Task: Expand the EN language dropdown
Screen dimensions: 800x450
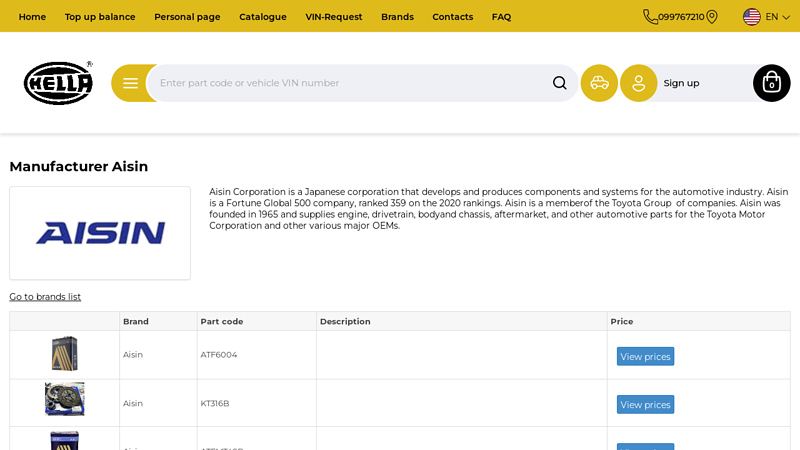Action: [x=778, y=17]
